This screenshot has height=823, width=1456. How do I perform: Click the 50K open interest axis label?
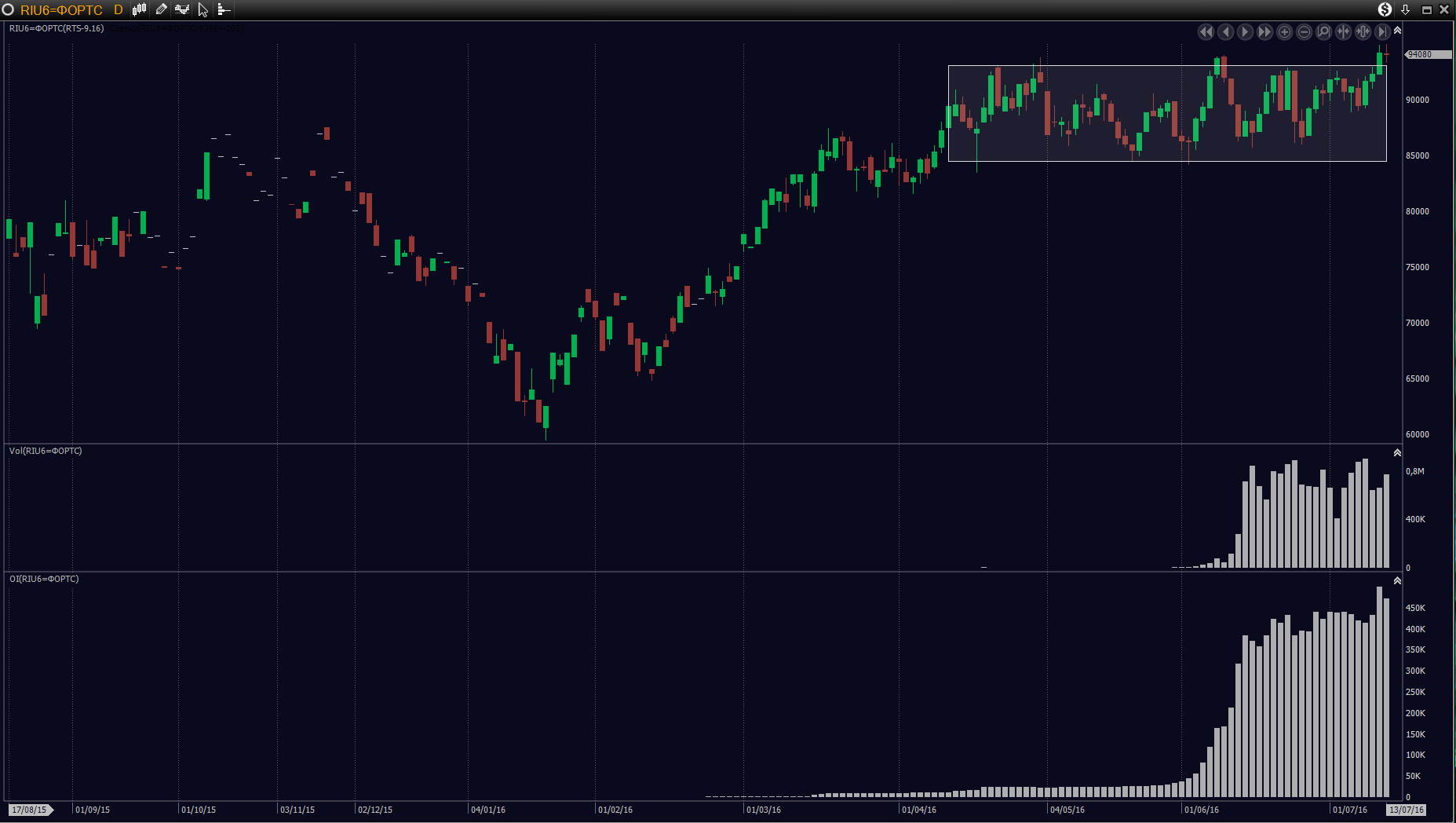point(1413,777)
